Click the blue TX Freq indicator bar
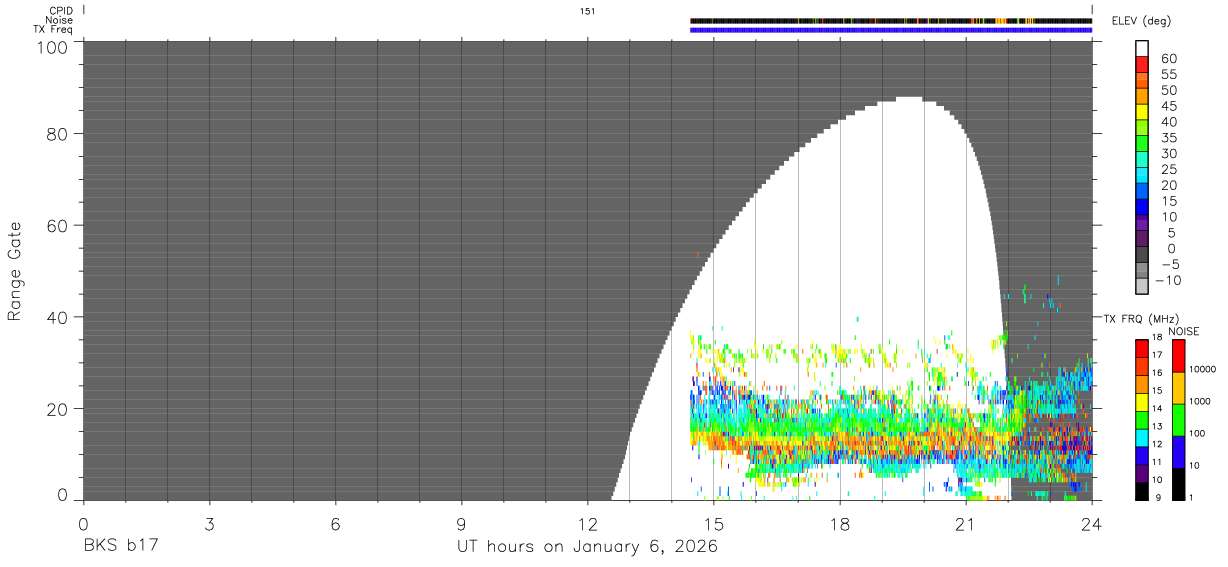Image resolution: width=1228 pixels, height=567 pixels. pos(891,30)
